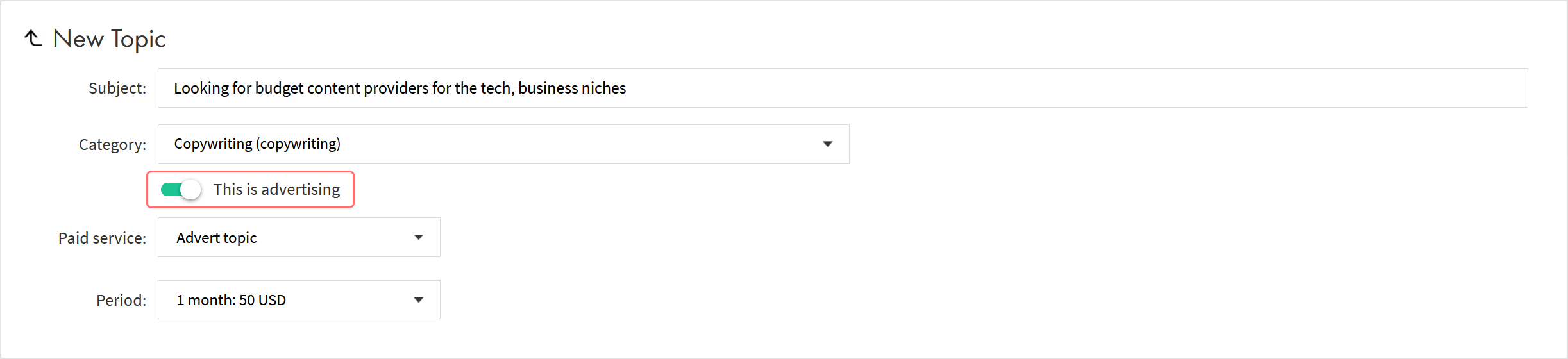Click the back arrow beside New Topic
Screen dimensions: 1568x359
(x=33, y=38)
